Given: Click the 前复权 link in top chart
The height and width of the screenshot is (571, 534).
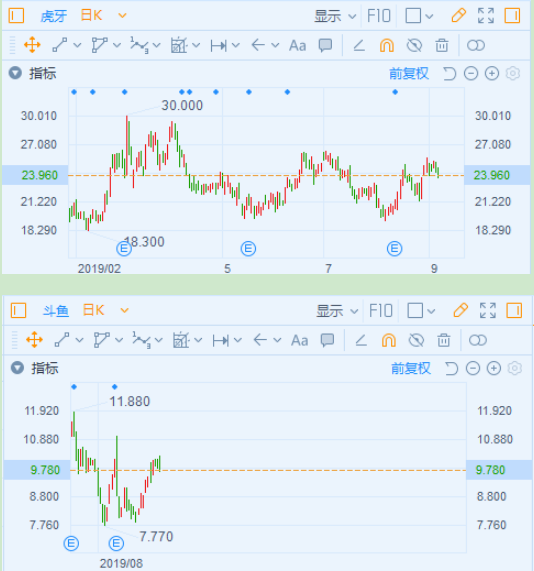Looking at the screenshot, I should click(x=409, y=74).
